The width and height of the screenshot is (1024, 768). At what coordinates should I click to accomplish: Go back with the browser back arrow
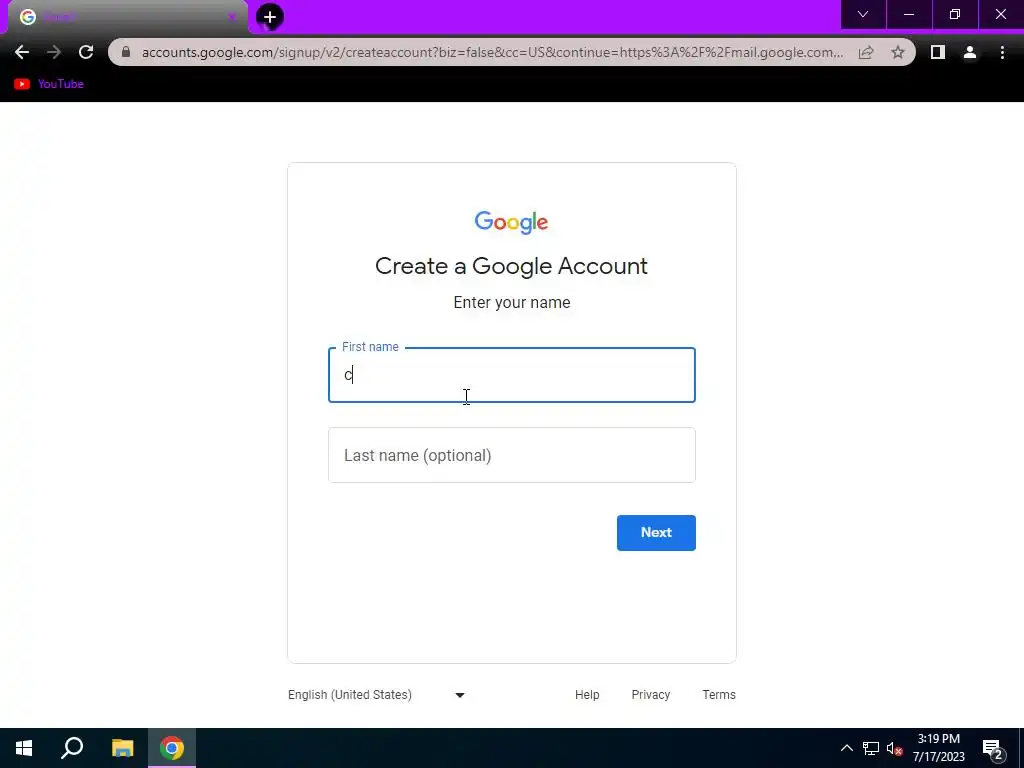[22, 52]
